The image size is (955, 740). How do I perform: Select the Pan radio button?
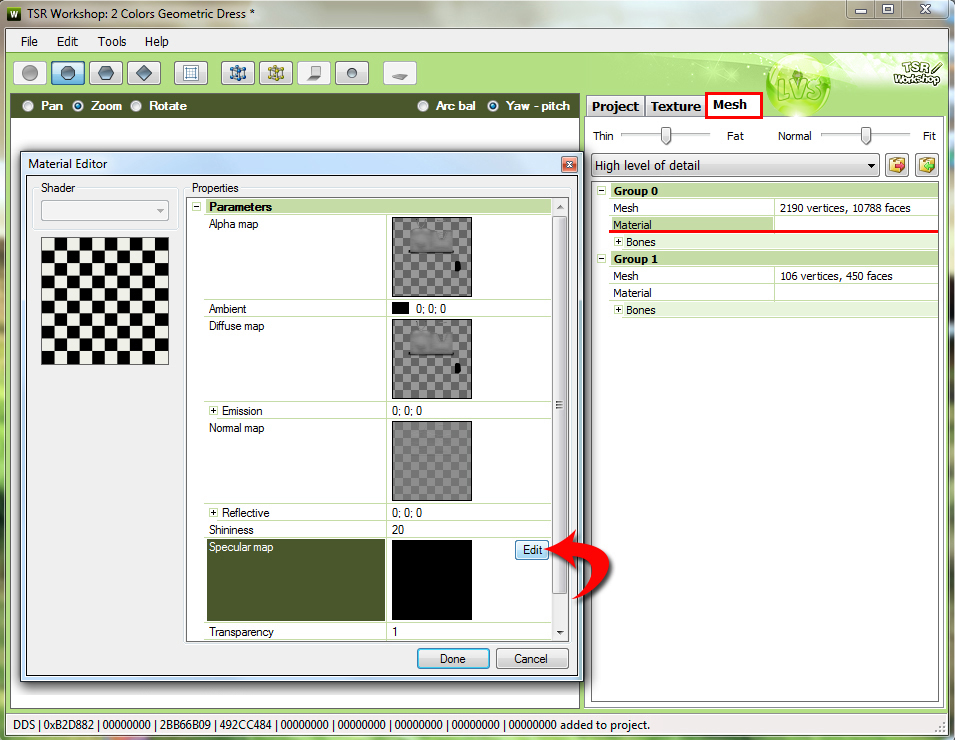coord(28,106)
